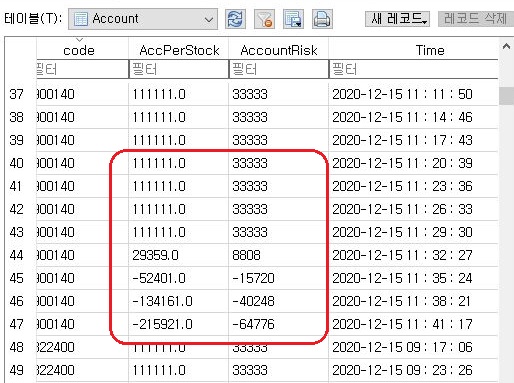Click code cell in row 48
The height and width of the screenshot is (383, 514).
click(x=82, y=347)
